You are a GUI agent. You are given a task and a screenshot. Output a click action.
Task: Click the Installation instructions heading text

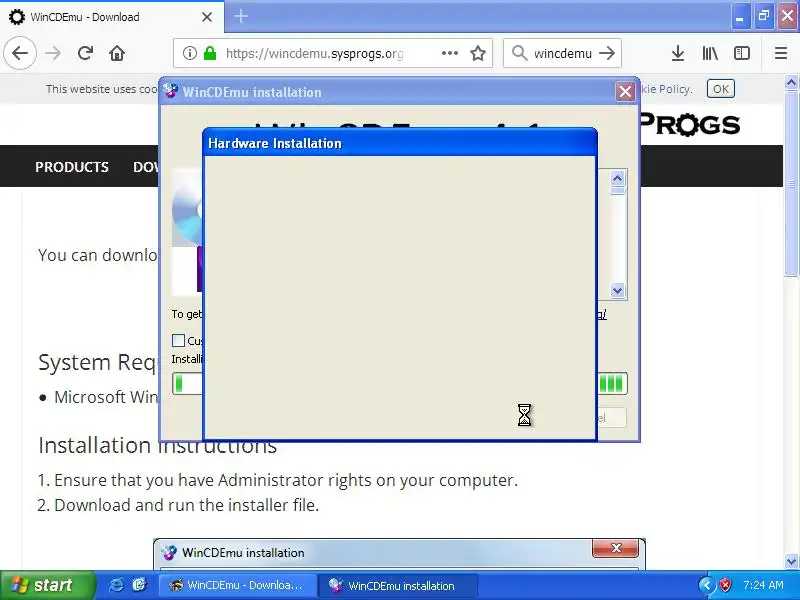(158, 445)
